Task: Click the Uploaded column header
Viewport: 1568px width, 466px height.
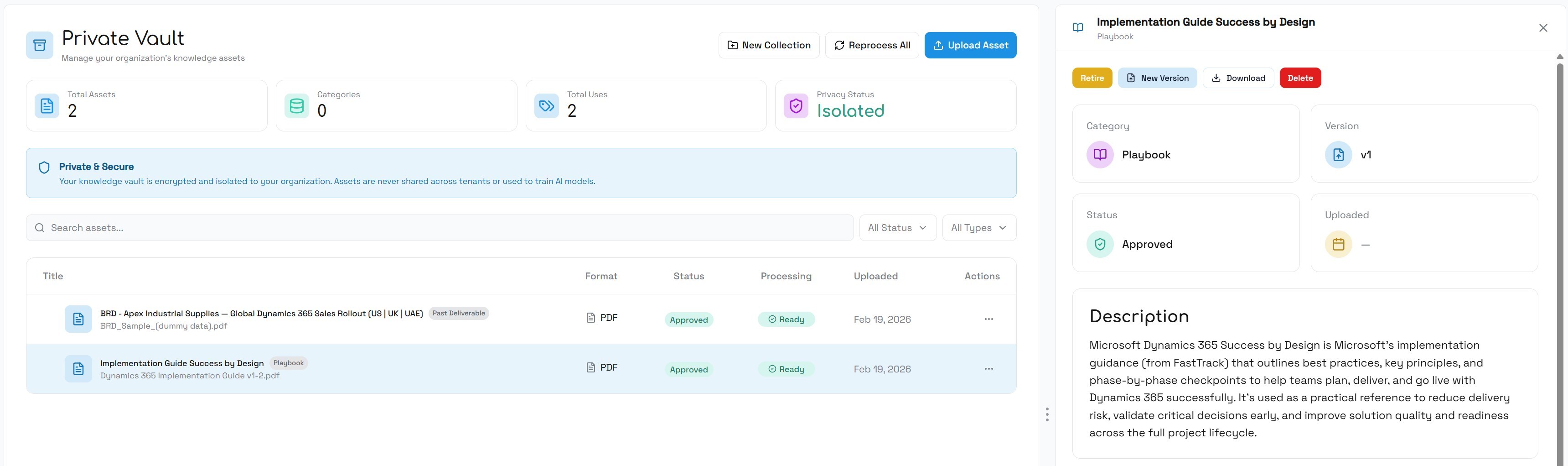Action: (875, 277)
